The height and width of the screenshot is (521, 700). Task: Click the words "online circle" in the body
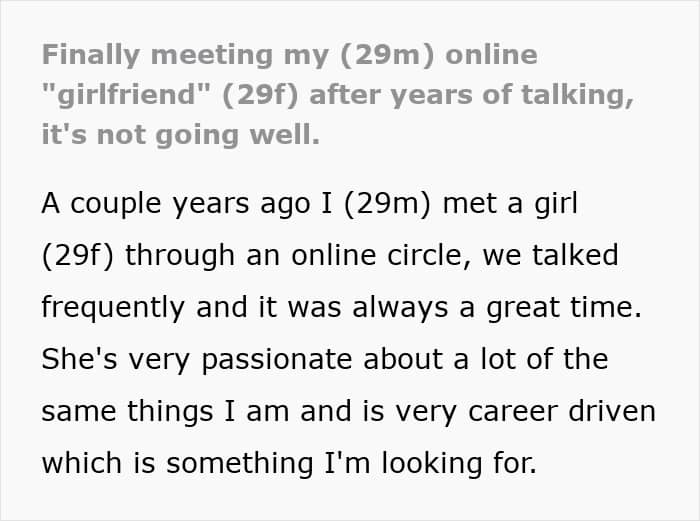pyautogui.click(x=379, y=255)
